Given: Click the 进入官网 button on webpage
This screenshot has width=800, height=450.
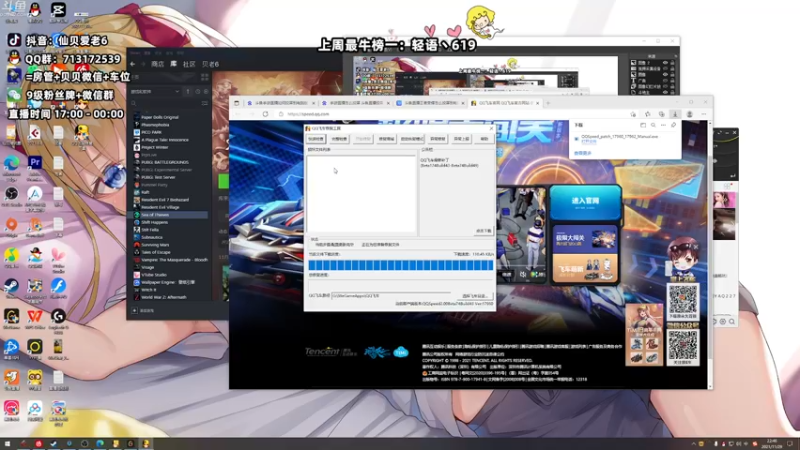Looking at the screenshot, I should [586, 202].
